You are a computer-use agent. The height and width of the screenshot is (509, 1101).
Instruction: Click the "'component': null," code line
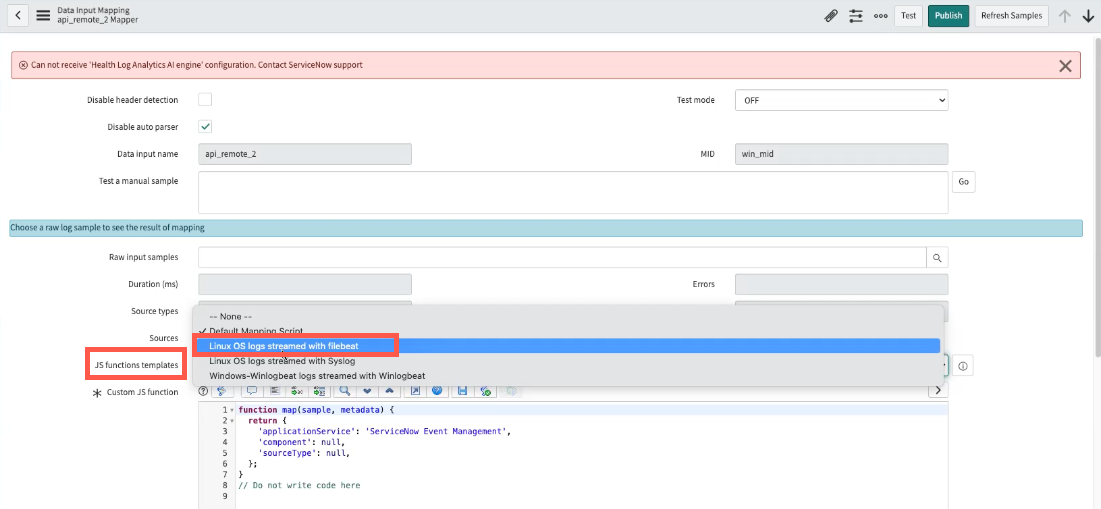click(301, 442)
